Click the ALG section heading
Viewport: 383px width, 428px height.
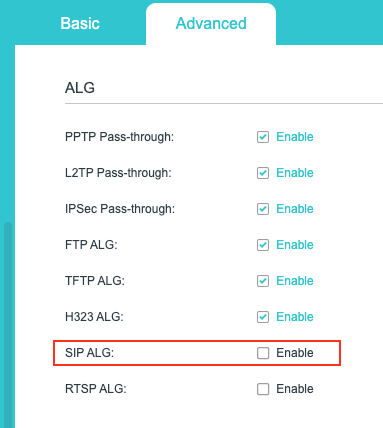(80, 88)
